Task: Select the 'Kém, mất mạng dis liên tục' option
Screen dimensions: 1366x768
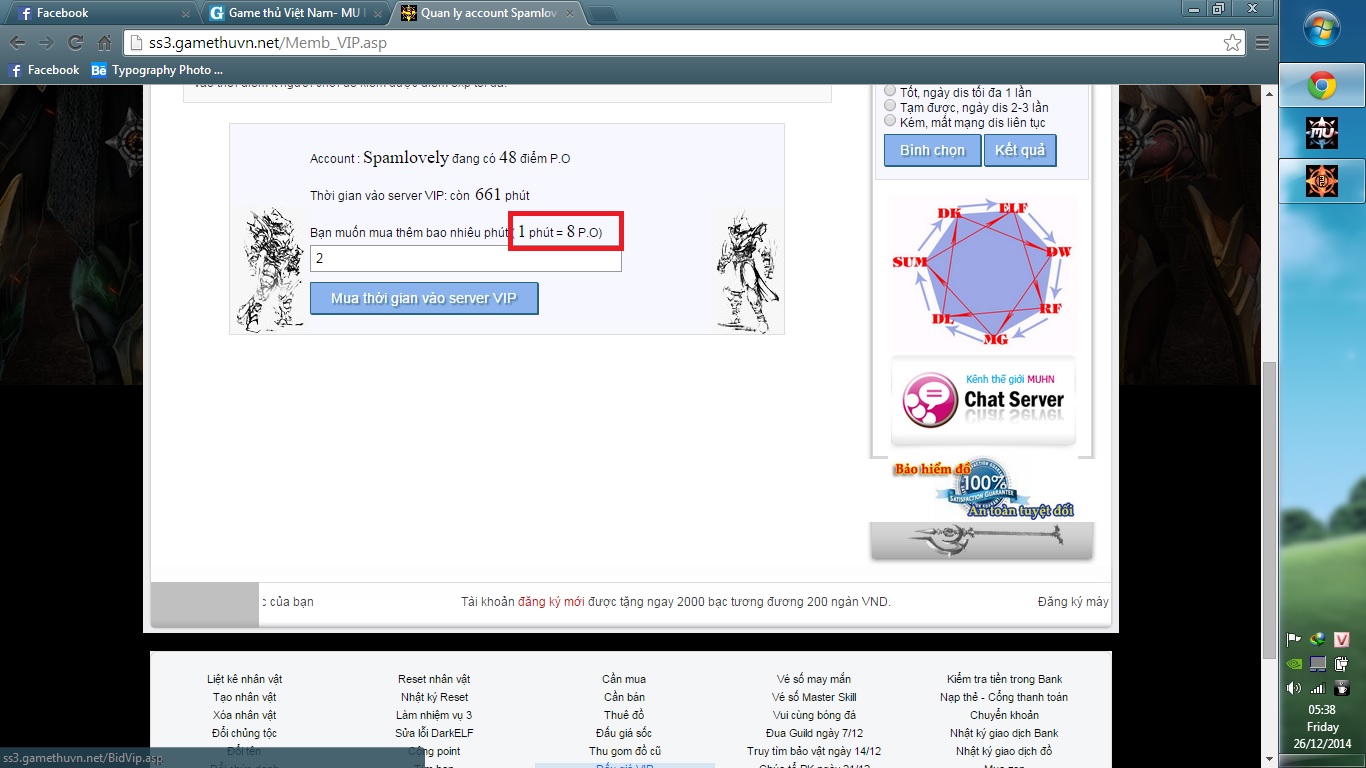Action: pos(890,121)
